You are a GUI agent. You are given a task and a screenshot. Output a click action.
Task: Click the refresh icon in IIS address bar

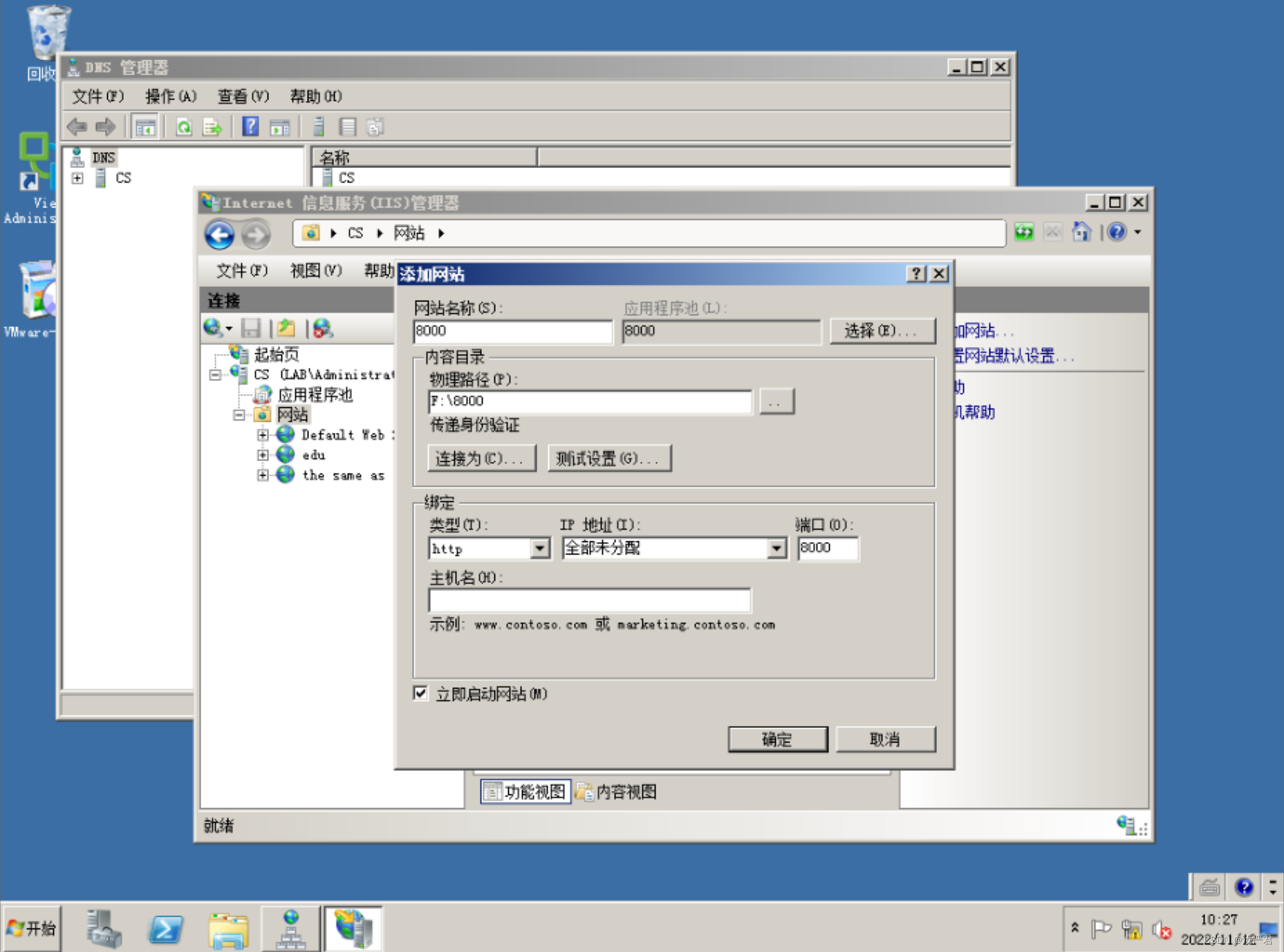click(x=1024, y=232)
